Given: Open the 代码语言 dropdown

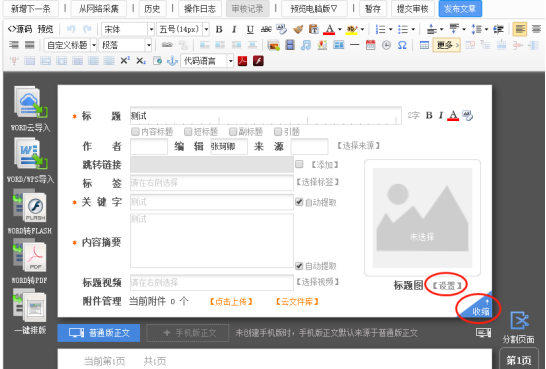Looking at the screenshot, I should click(x=207, y=61).
